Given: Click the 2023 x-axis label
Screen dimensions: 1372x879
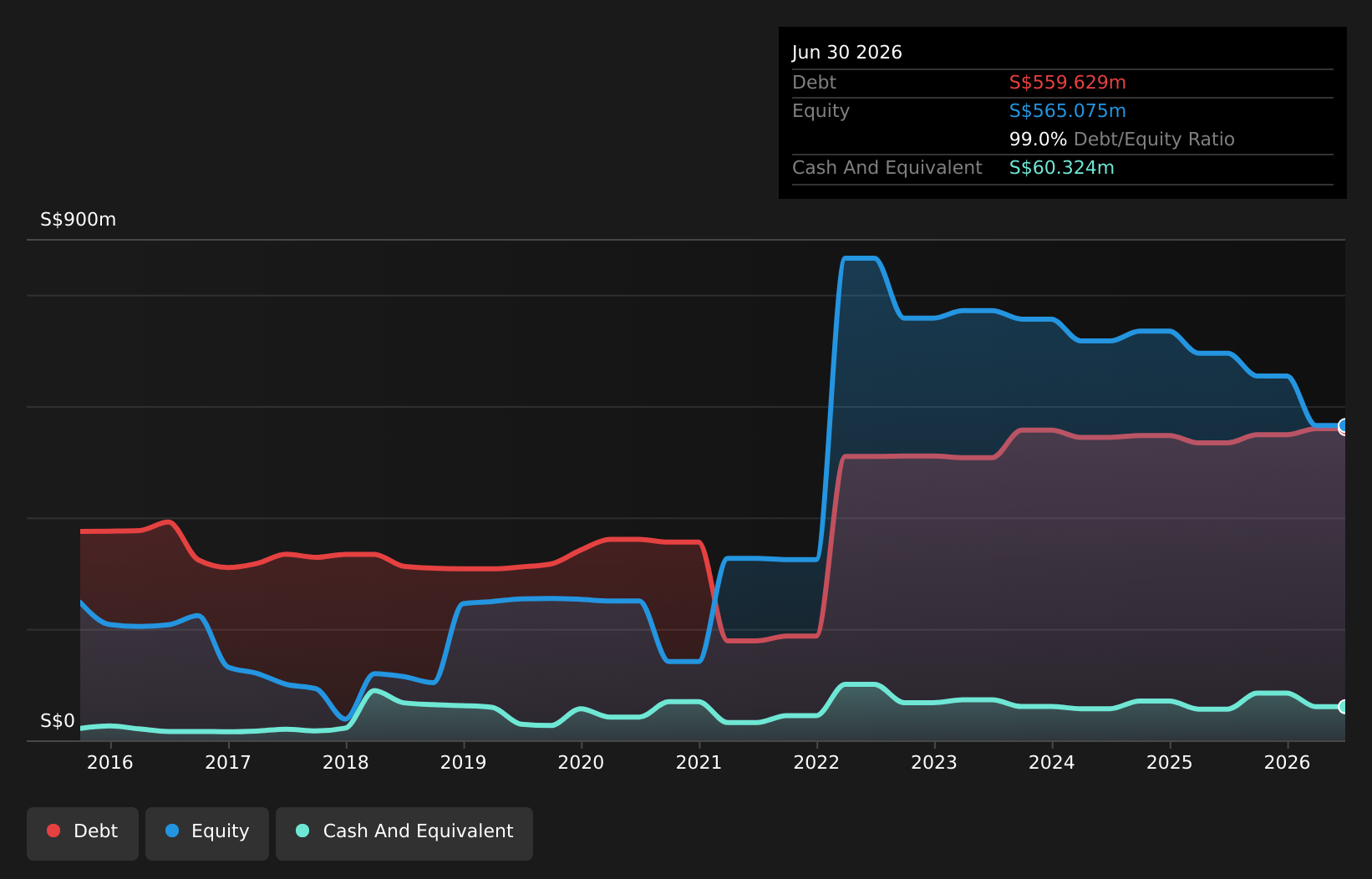Looking at the screenshot, I should click(x=934, y=762).
